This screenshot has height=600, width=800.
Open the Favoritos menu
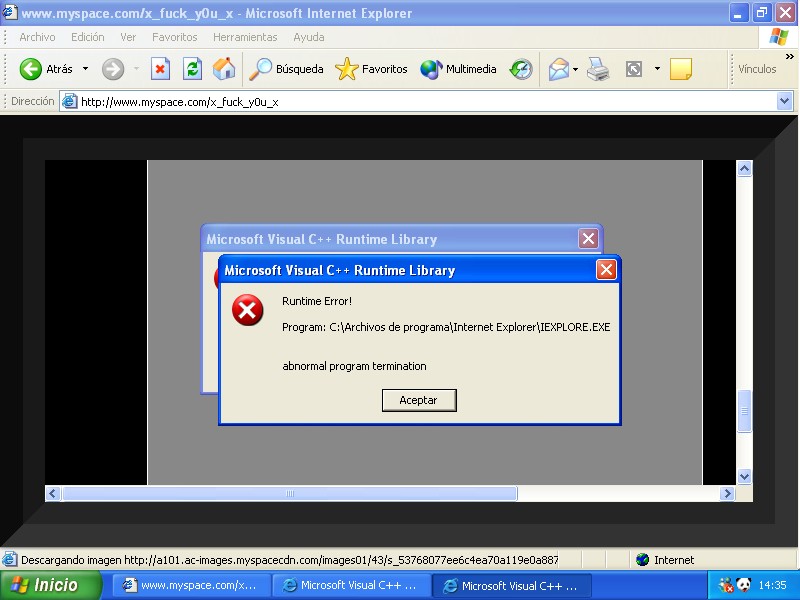coord(174,37)
